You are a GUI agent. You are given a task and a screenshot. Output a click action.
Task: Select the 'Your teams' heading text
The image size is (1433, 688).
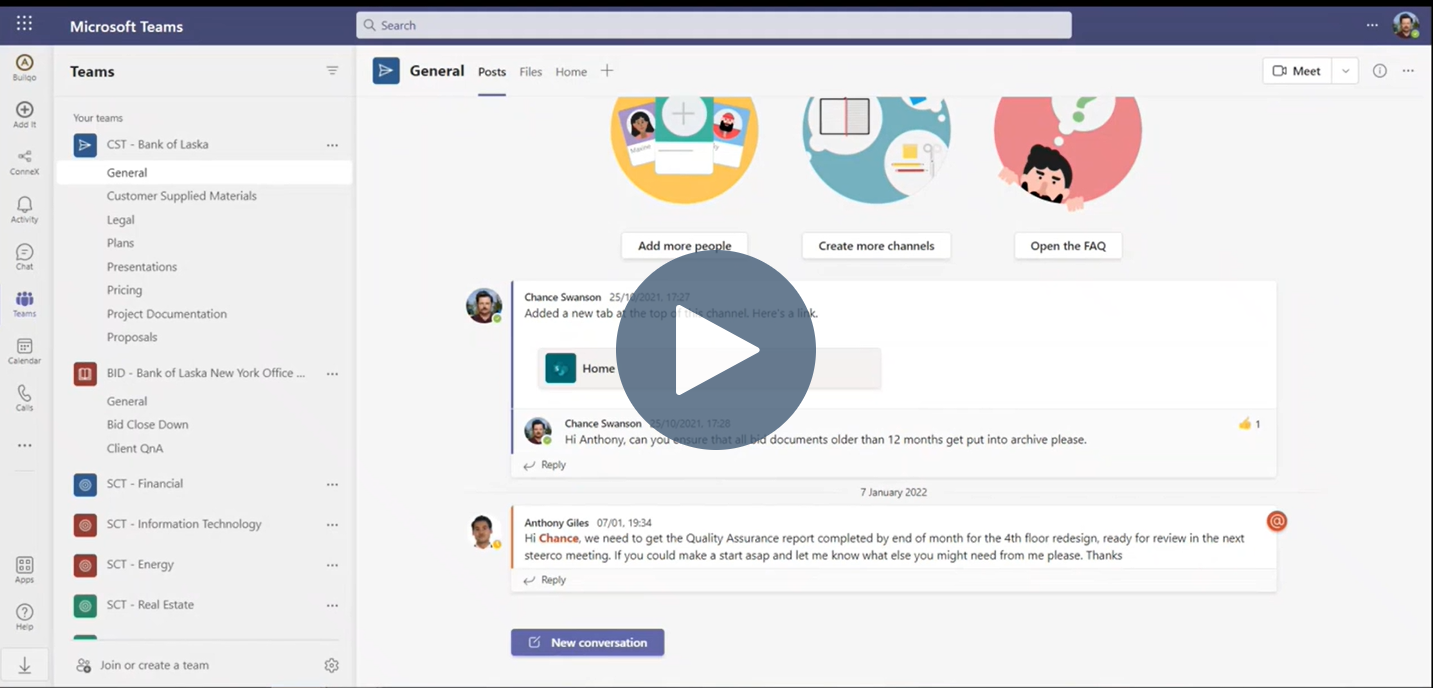pyautogui.click(x=98, y=118)
